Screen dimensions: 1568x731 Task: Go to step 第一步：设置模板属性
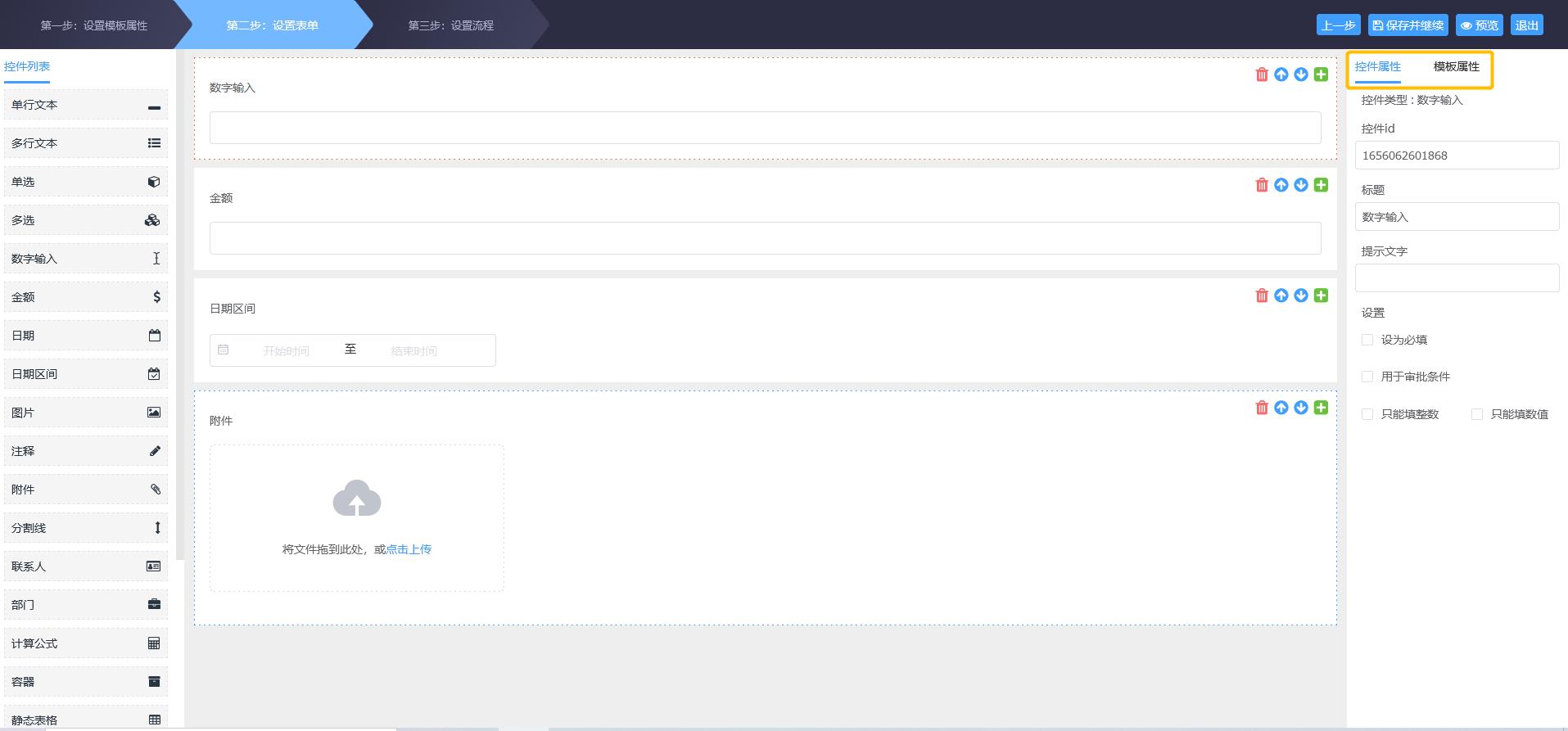(94, 25)
